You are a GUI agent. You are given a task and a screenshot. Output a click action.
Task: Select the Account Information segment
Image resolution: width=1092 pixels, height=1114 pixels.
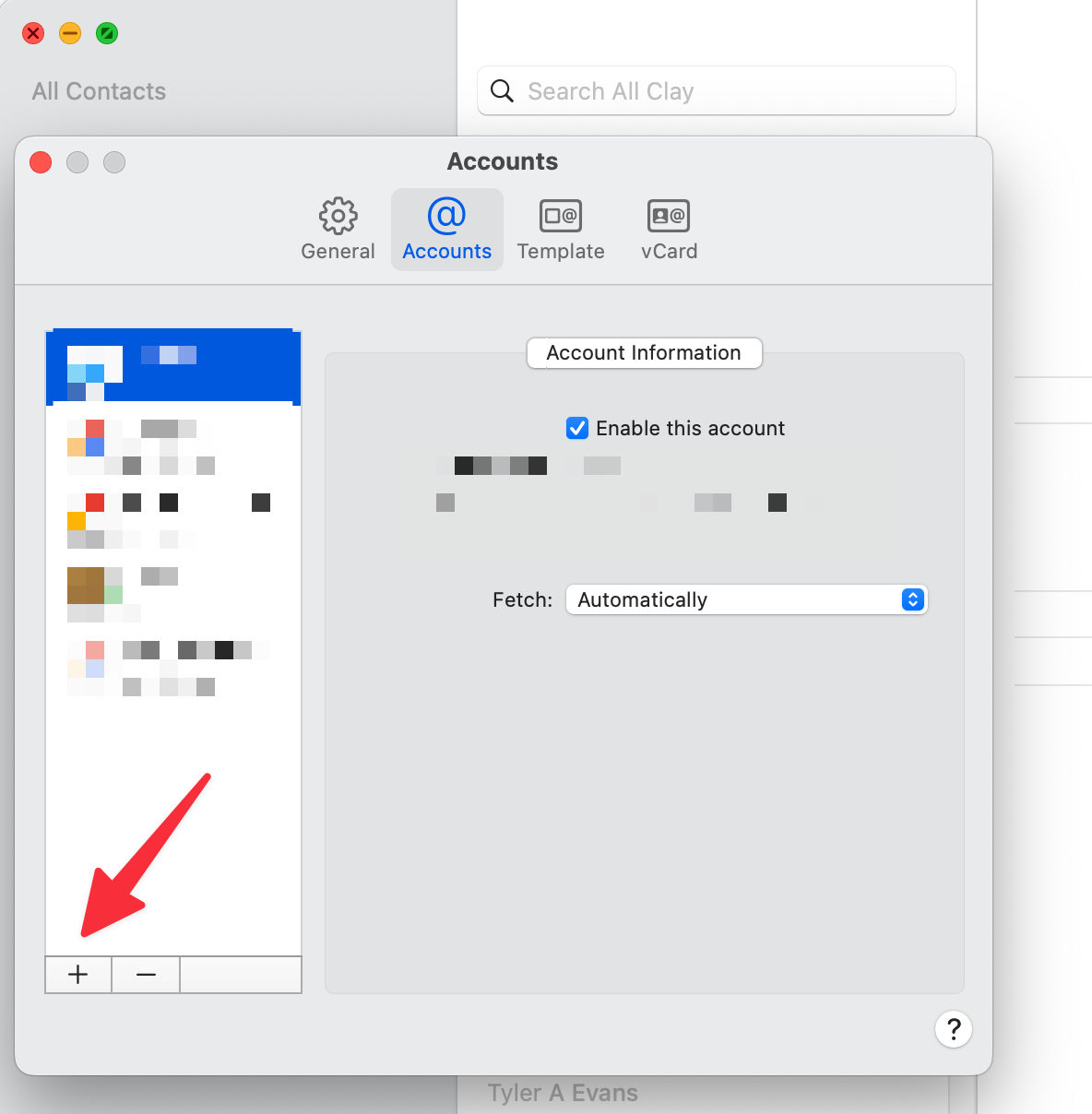[644, 353]
